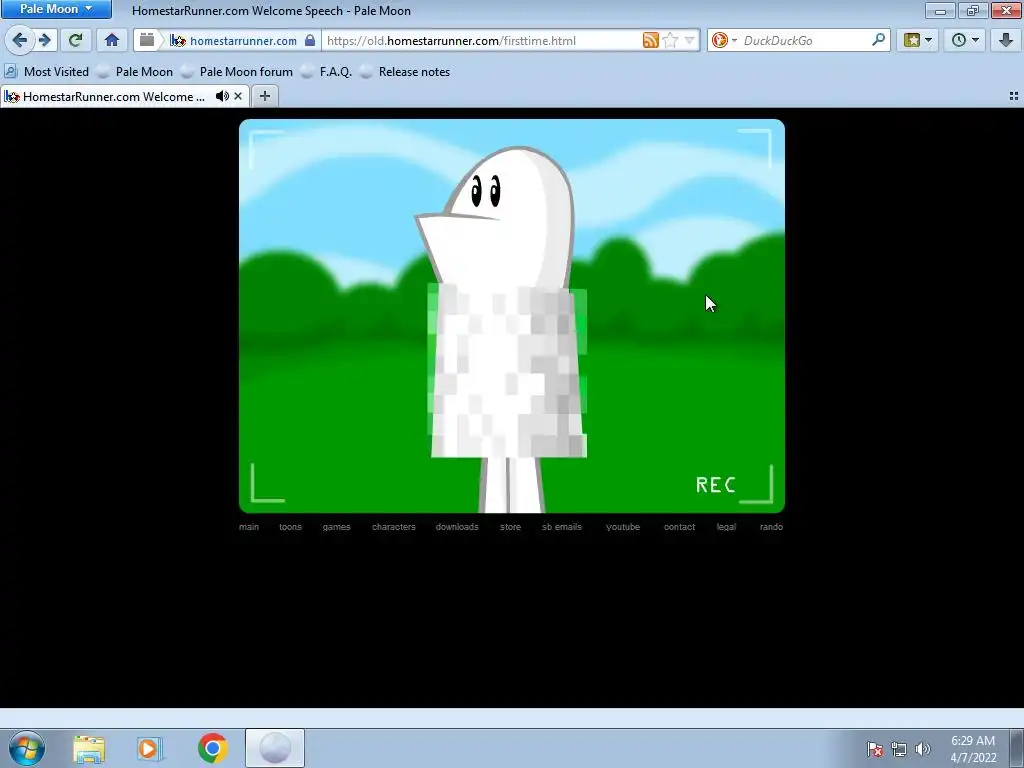The width and height of the screenshot is (1024, 768).
Task: Show tab groups grid icon
Action: (x=1014, y=97)
